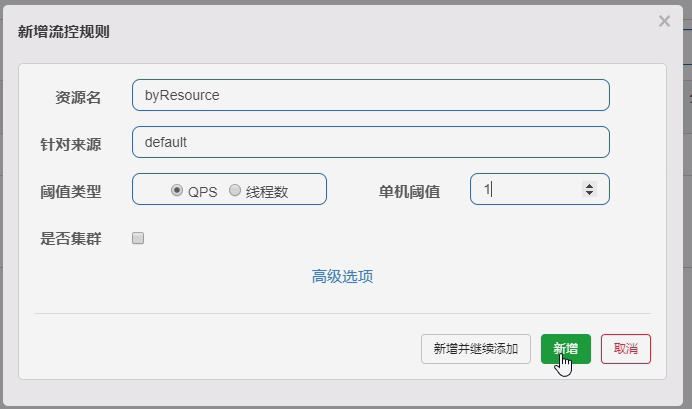
Task: Click the 针对来源 field label
Action: tap(71, 145)
